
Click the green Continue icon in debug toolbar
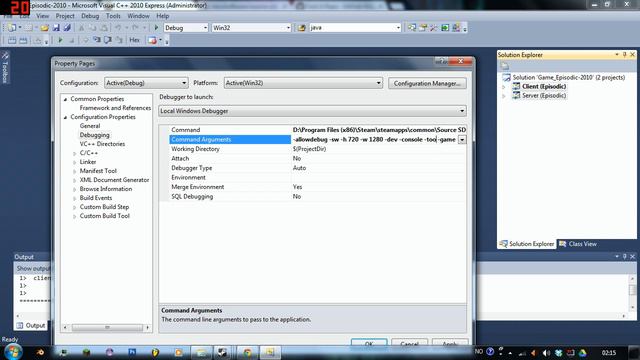coord(60,40)
